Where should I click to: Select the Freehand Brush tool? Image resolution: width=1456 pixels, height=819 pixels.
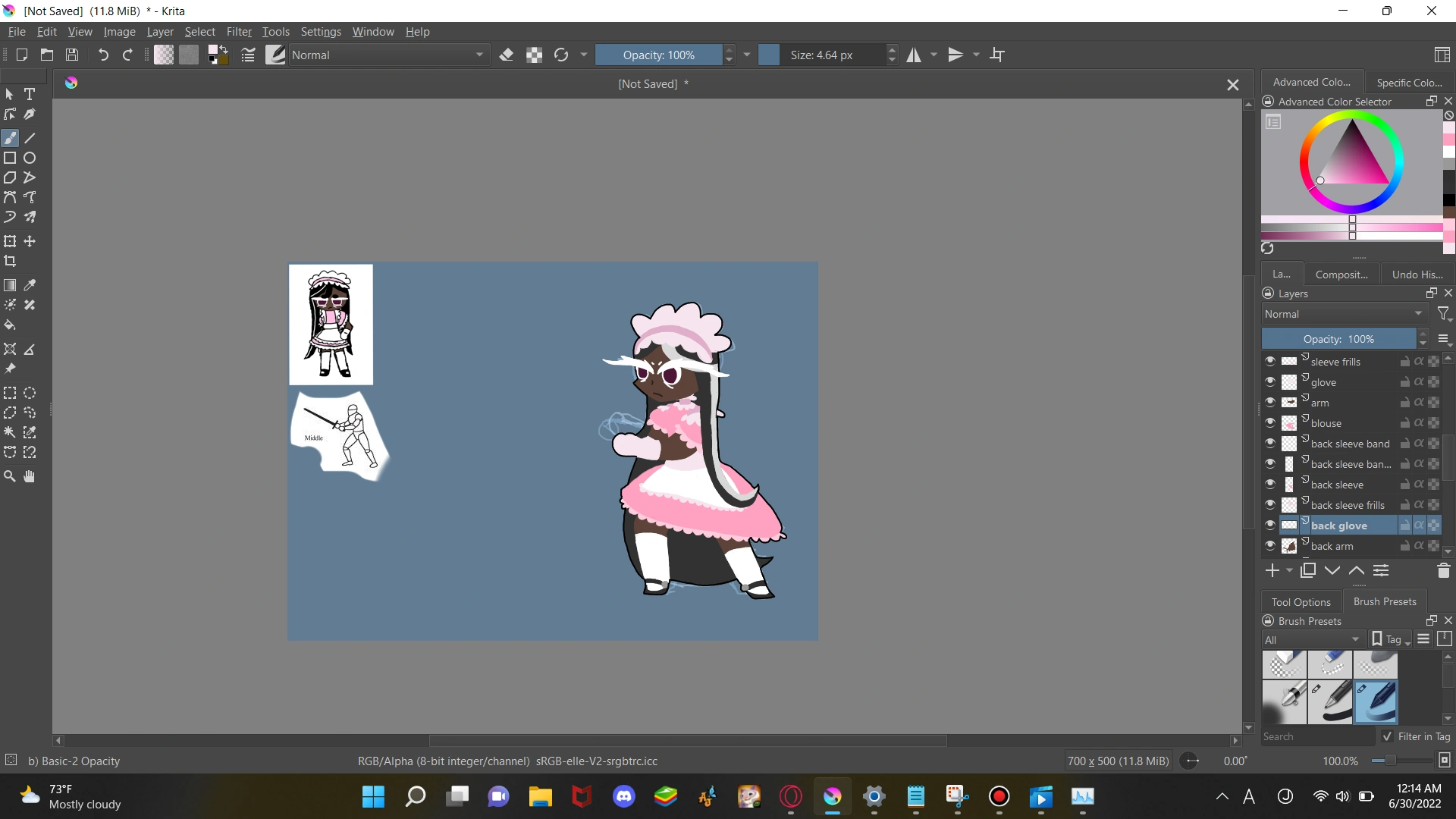pyautogui.click(x=10, y=137)
